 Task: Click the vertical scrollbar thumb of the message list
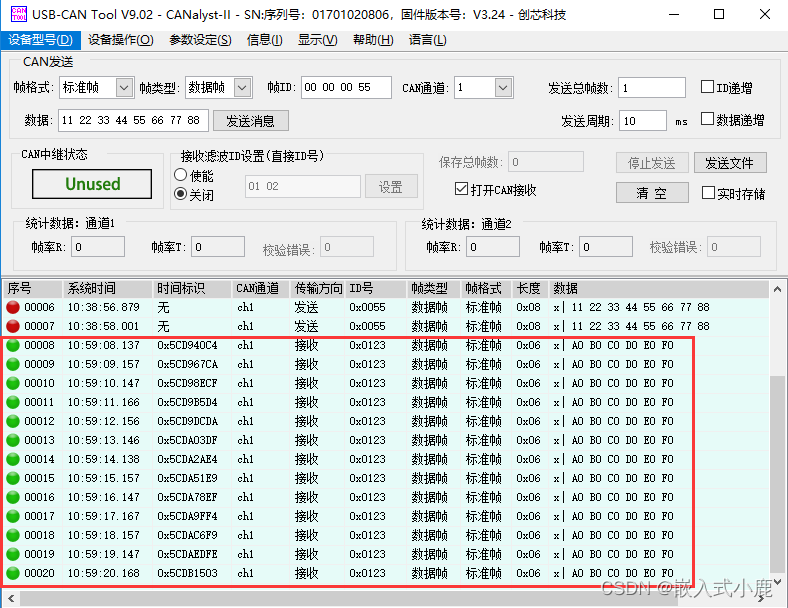[777, 474]
